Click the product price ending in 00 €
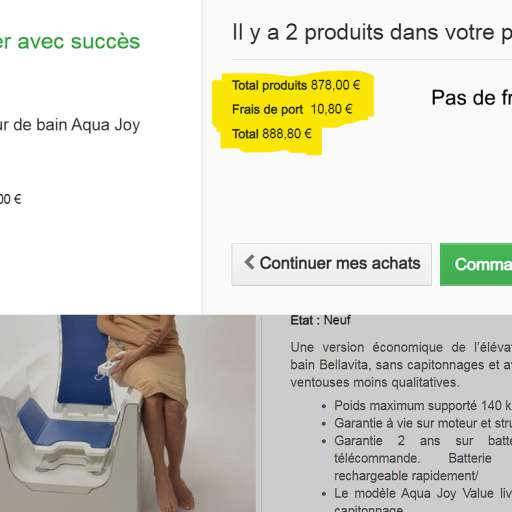 click(11, 199)
